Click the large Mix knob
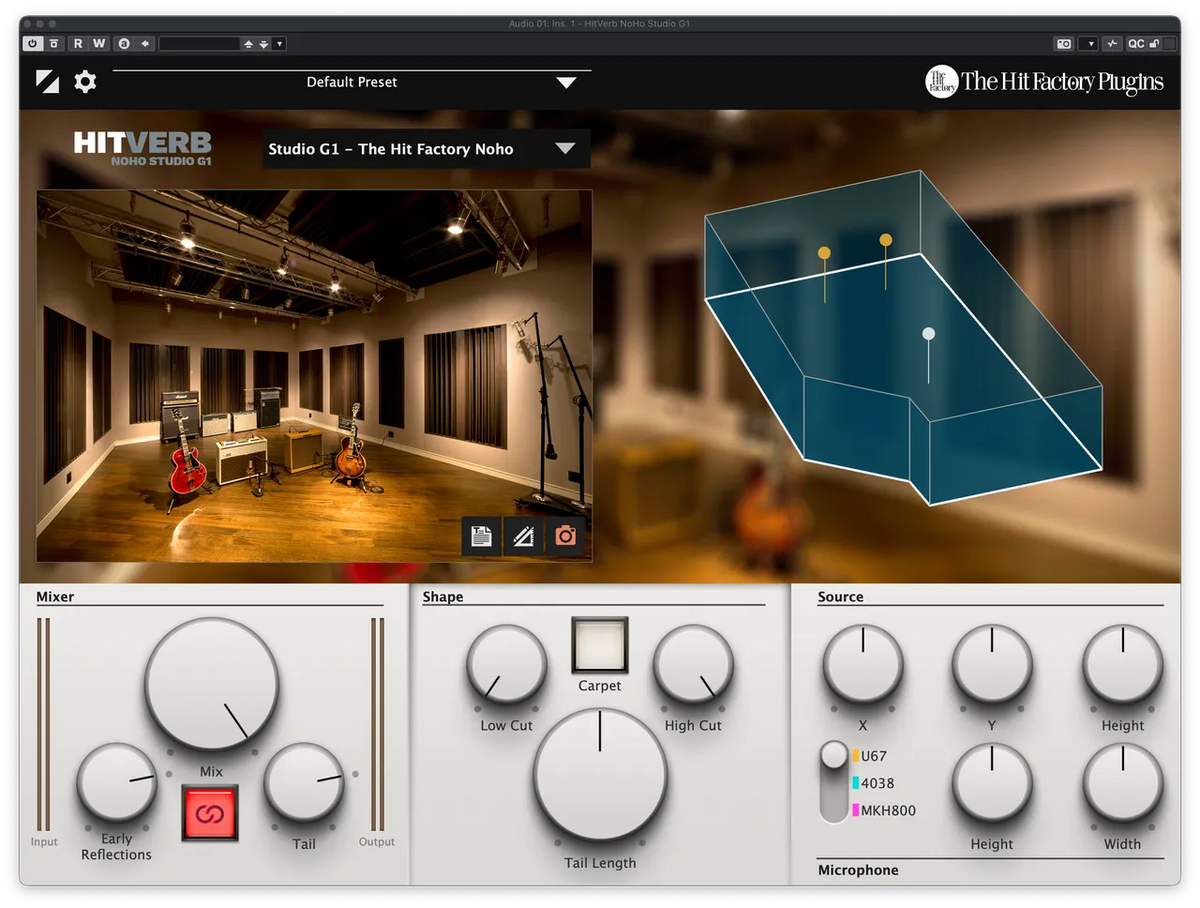Image resolution: width=1200 pixels, height=908 pixels. (x=212, y=684)
